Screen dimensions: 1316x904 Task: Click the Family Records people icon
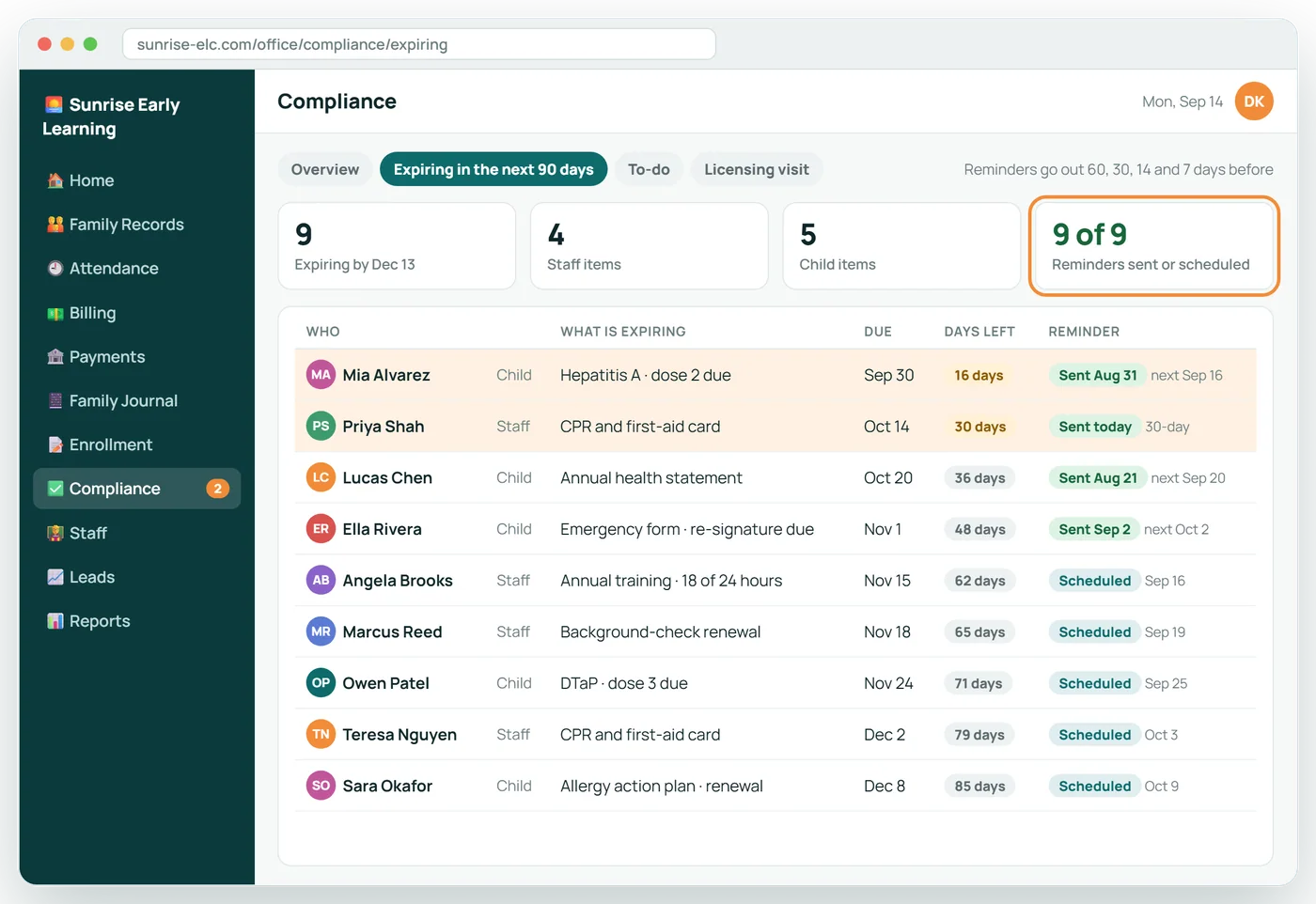(x=55, y=225)
